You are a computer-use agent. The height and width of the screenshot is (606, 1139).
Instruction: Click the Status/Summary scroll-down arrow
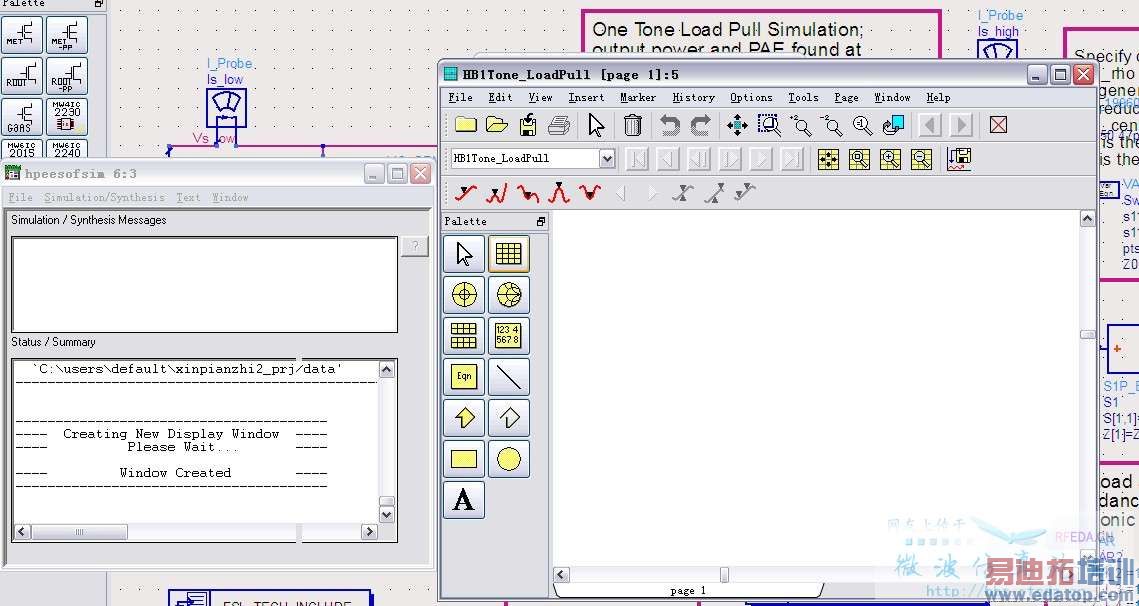[x=387, y=514]
